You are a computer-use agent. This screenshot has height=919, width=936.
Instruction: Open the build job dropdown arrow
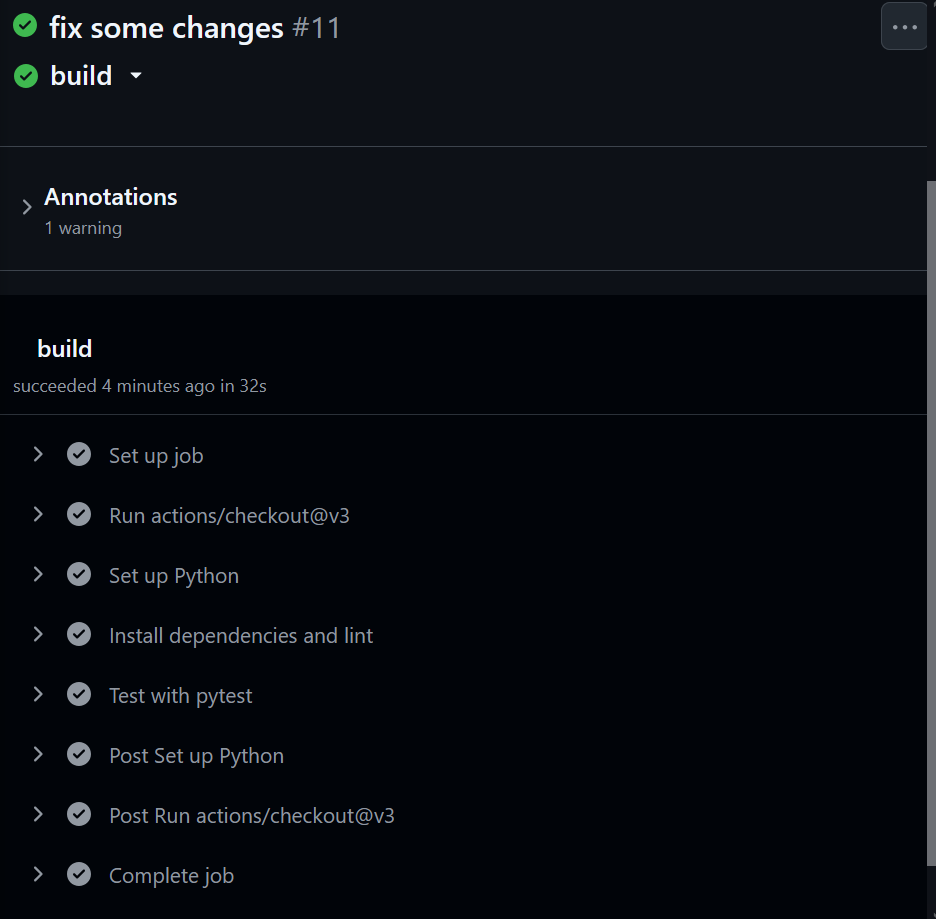coord(135,76)
